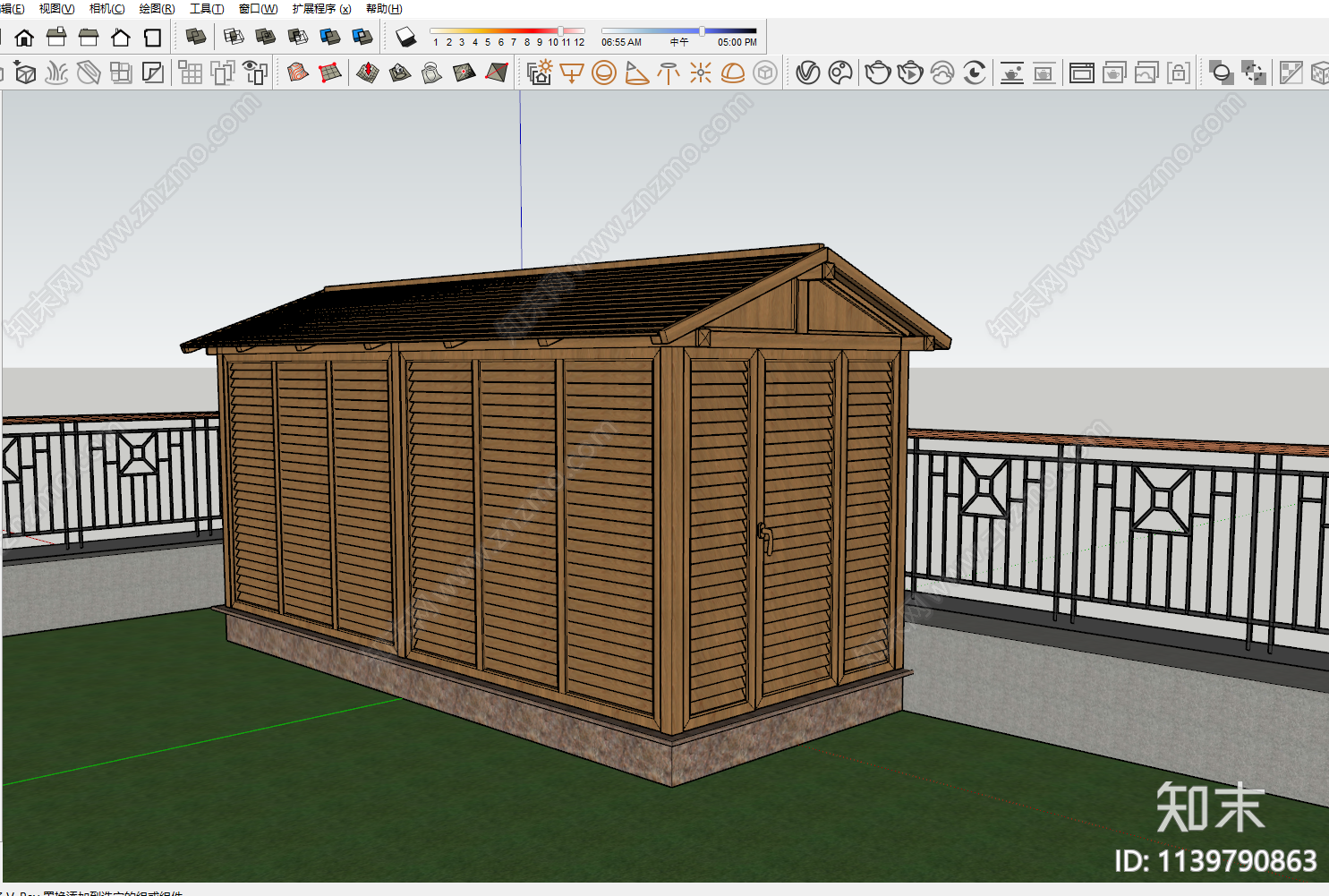This screenshot has height=896, width=1329.
Task: Switch to the Bottom view square icon
Action: [153, 38]
